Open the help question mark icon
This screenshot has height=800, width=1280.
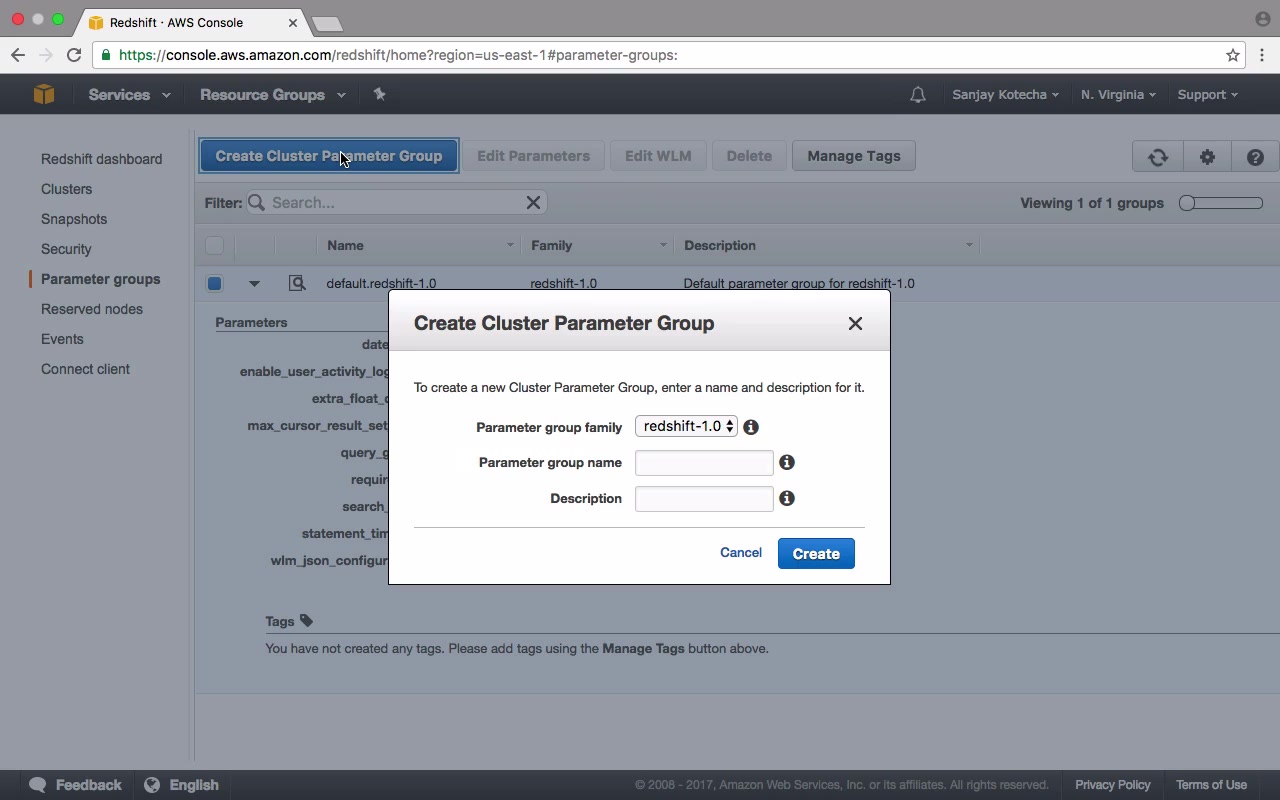tap(1255, 156)
